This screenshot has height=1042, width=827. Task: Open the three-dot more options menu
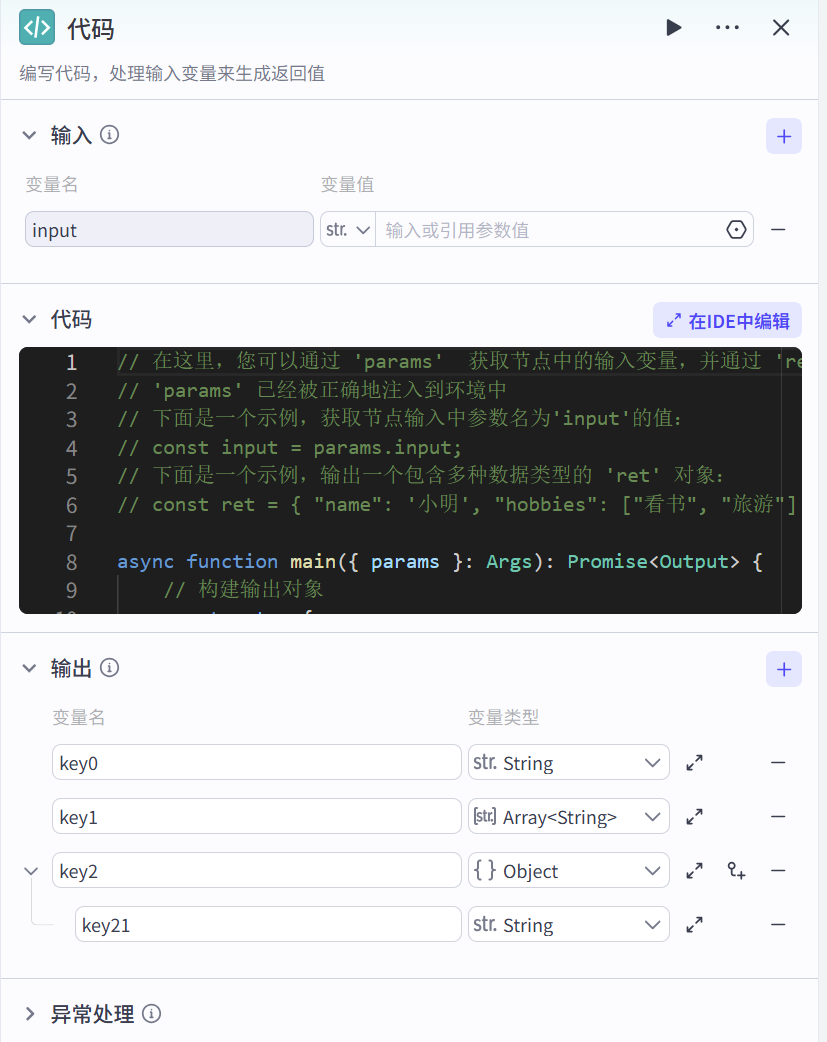pos(727,28)
